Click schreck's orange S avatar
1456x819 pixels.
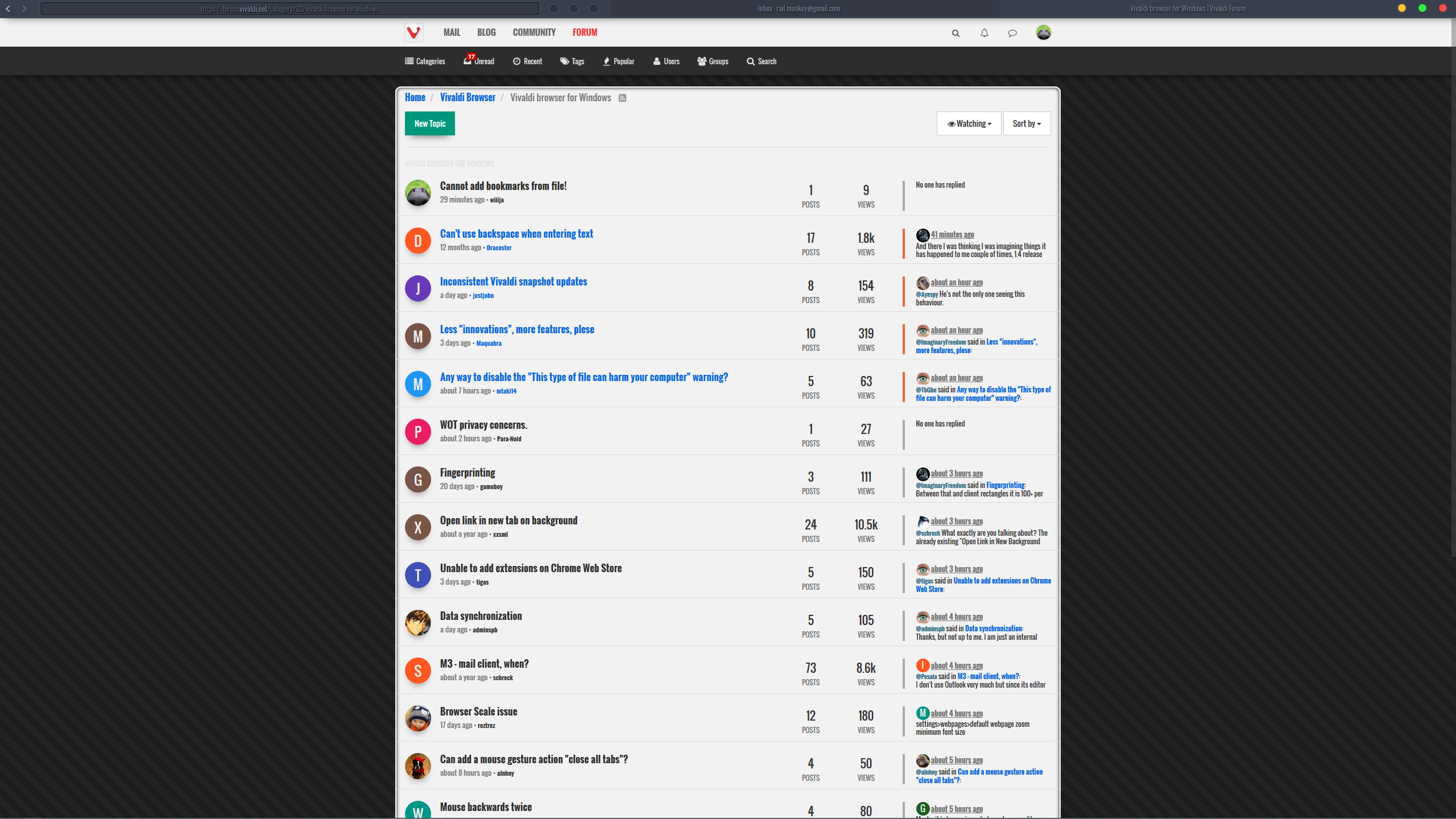click(x=418, y=671)
